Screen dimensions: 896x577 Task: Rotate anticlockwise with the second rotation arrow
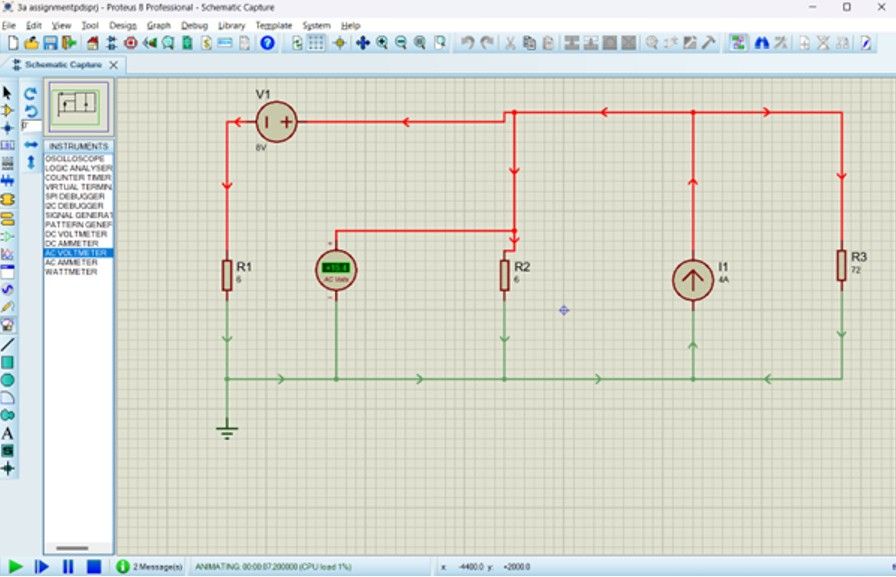(31, 110)
